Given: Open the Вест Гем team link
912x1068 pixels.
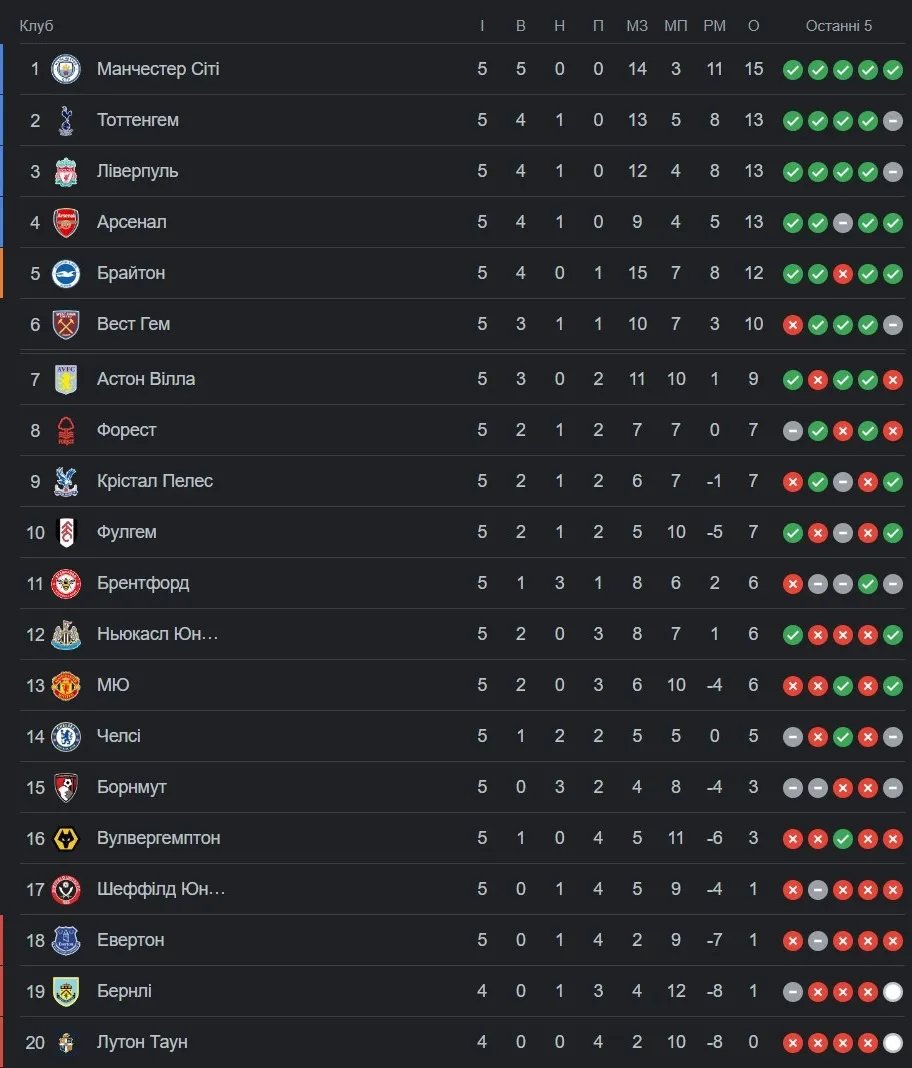Looking at the screenshot, I should (133, 324).
